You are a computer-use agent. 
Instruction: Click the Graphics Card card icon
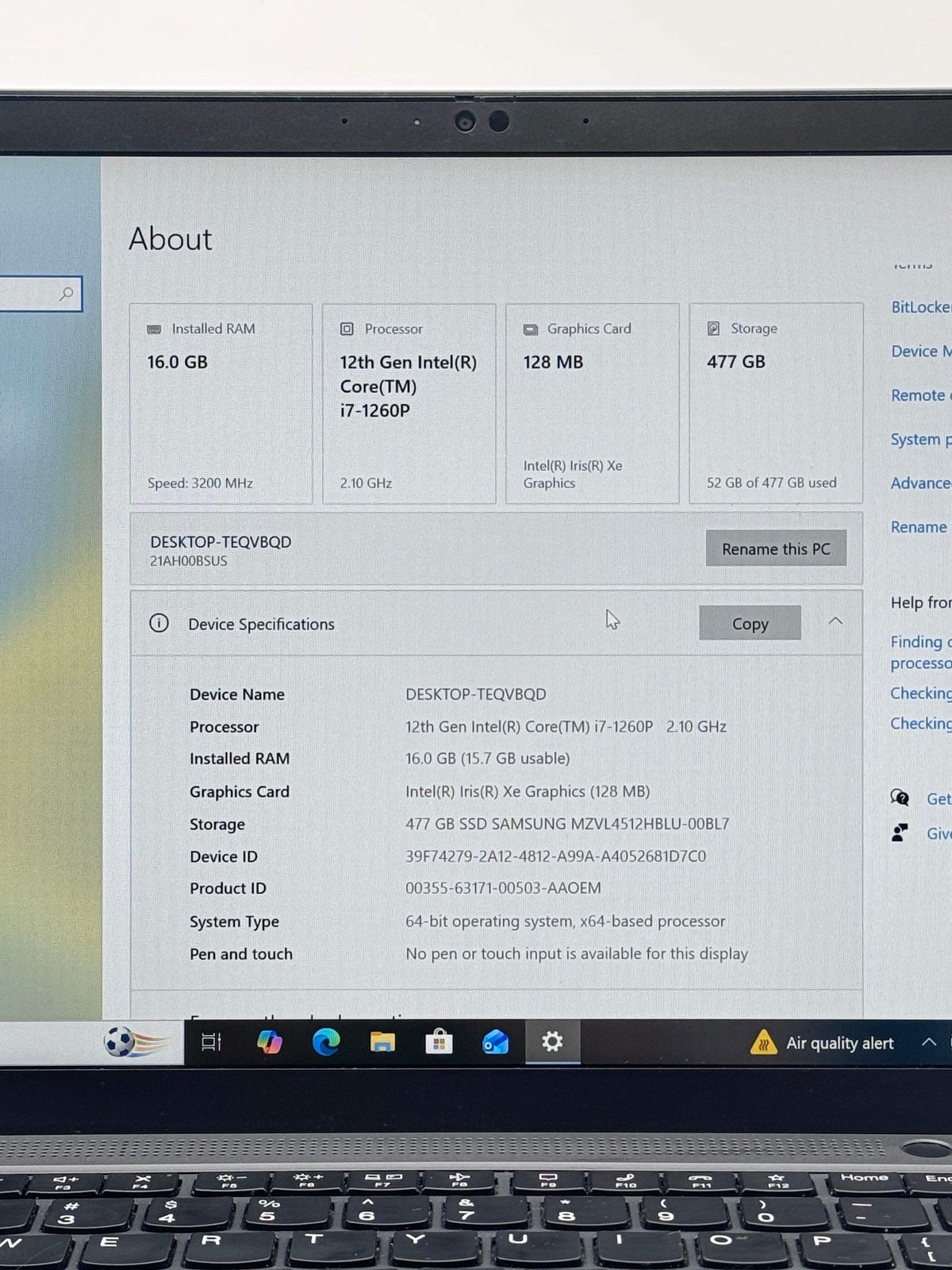coord(530,329)
